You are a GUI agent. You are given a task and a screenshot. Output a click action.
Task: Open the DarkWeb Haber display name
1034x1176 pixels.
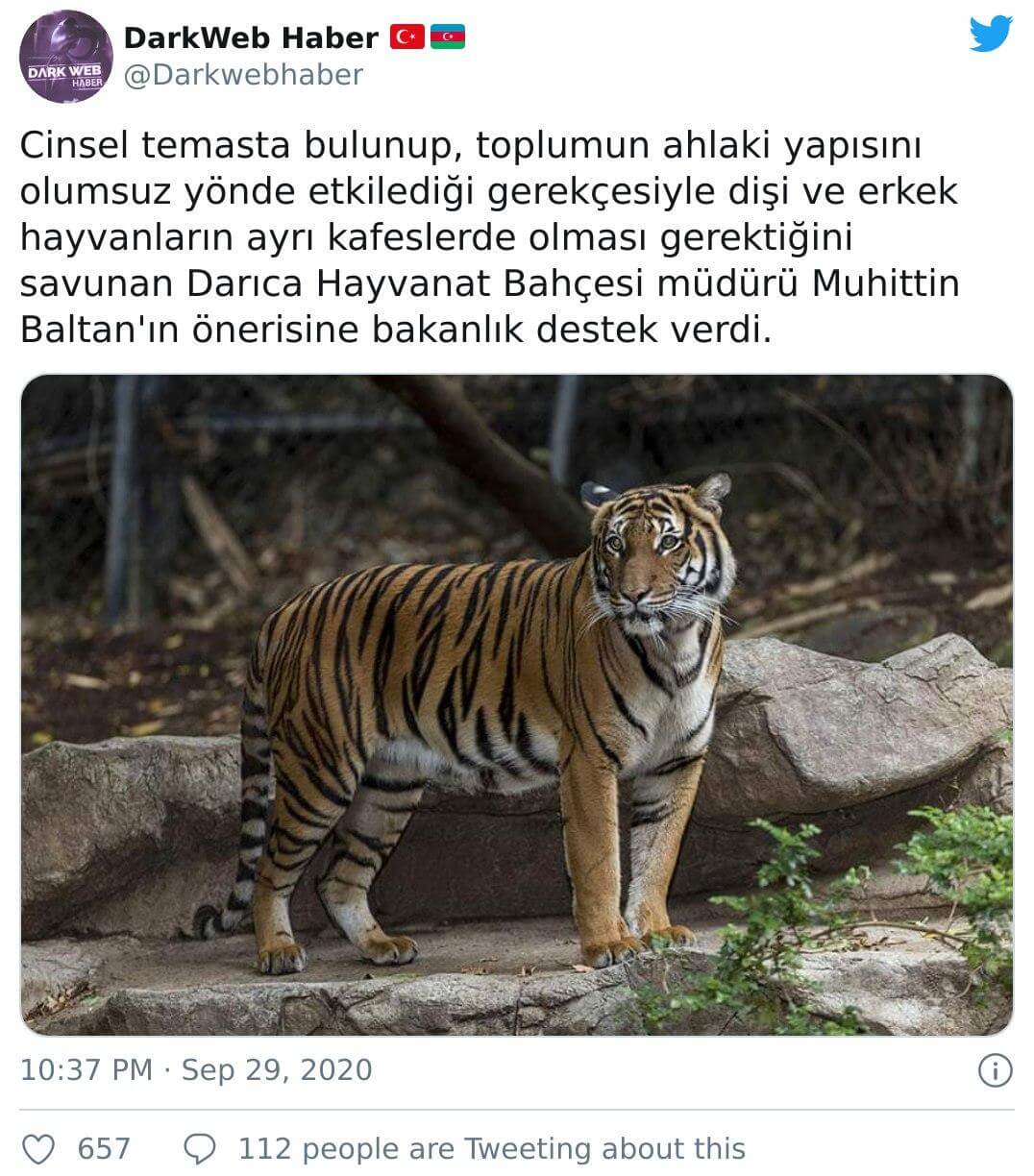pos(251,37)
